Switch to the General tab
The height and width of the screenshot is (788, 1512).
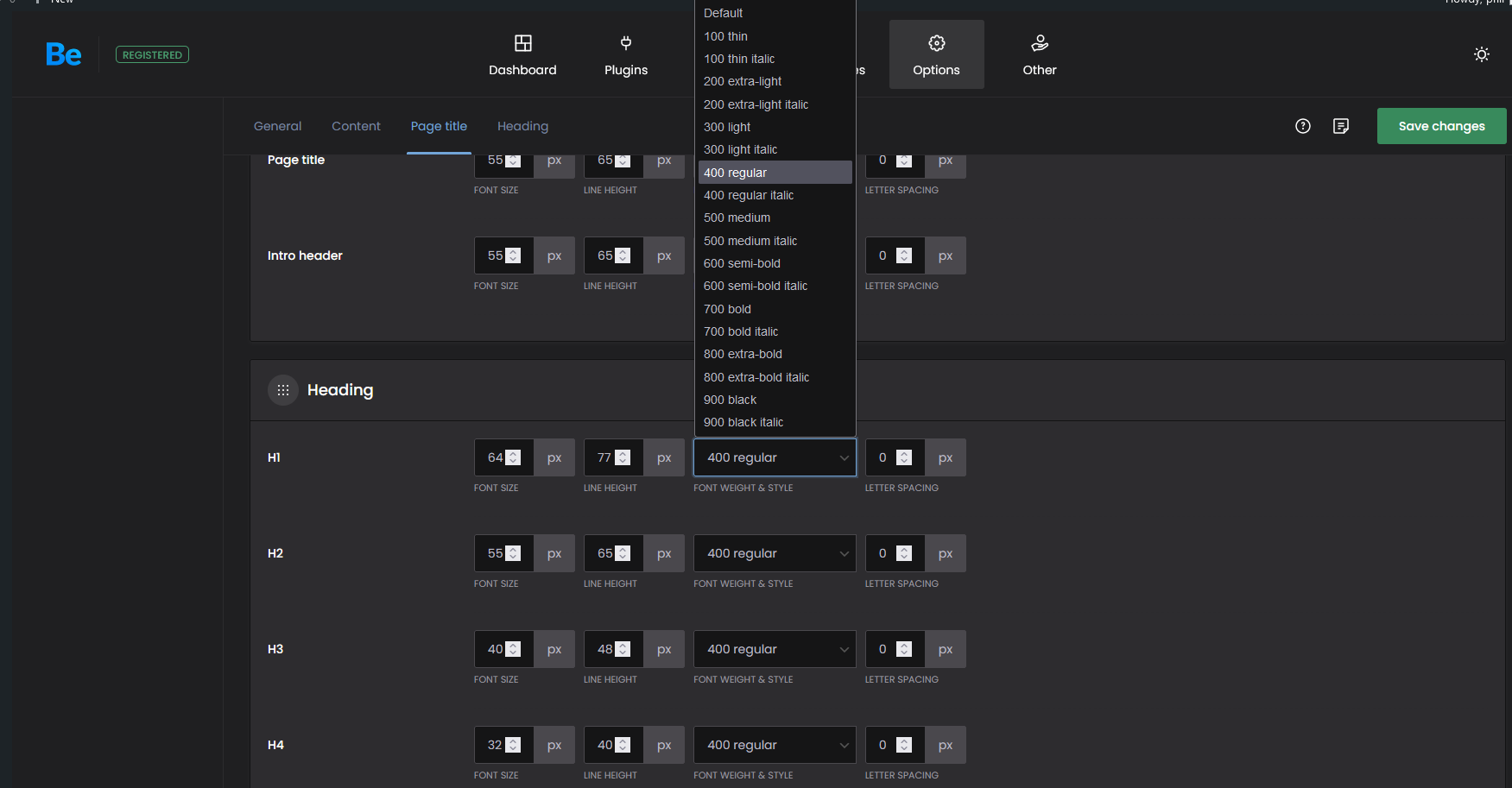point(278,126)
